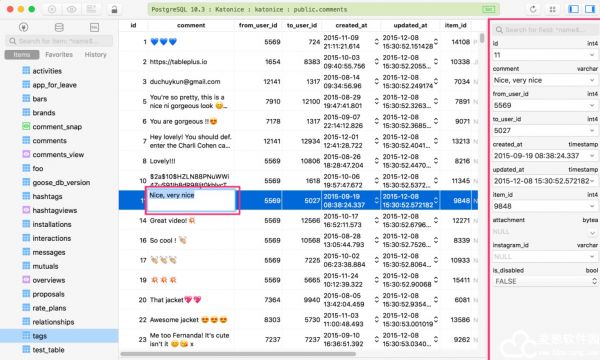600x360 pixels.
Task: Switch to the Favorites tab
Action: coord(59,55)
